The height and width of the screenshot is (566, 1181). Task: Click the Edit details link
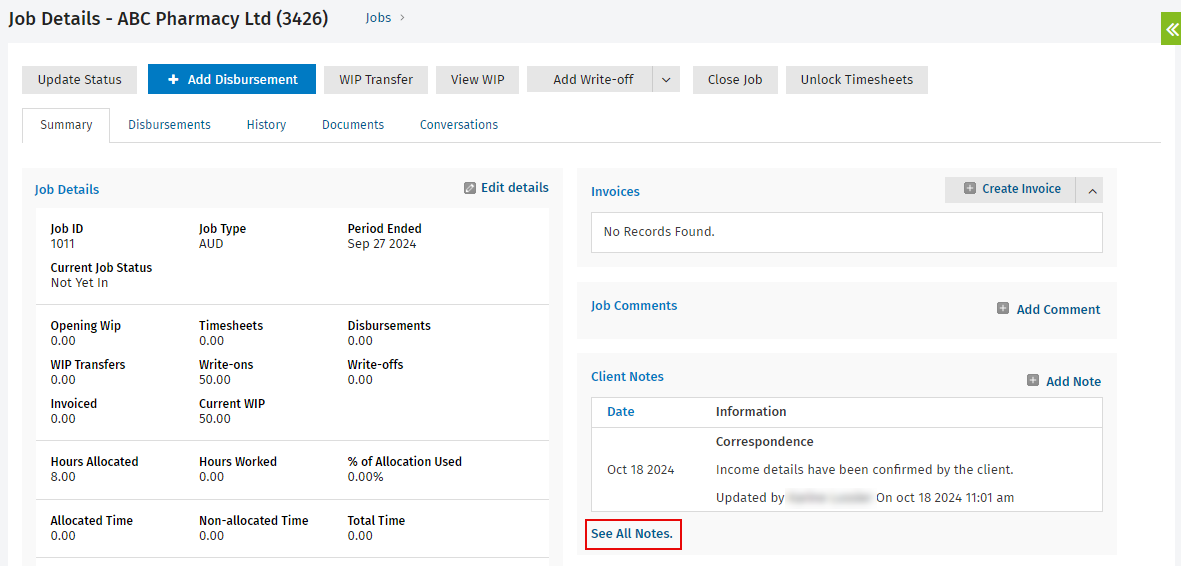[515, 188]
